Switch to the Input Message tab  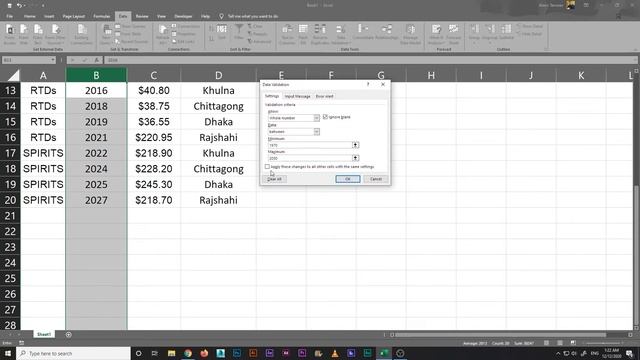point(297,96)
